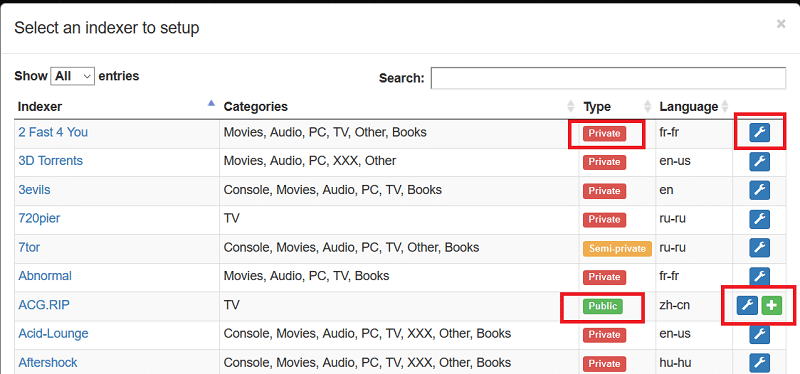Screen dimensions: 800x374
Task: Open the 2 Fast 4 You link
Action: (53, 132)
